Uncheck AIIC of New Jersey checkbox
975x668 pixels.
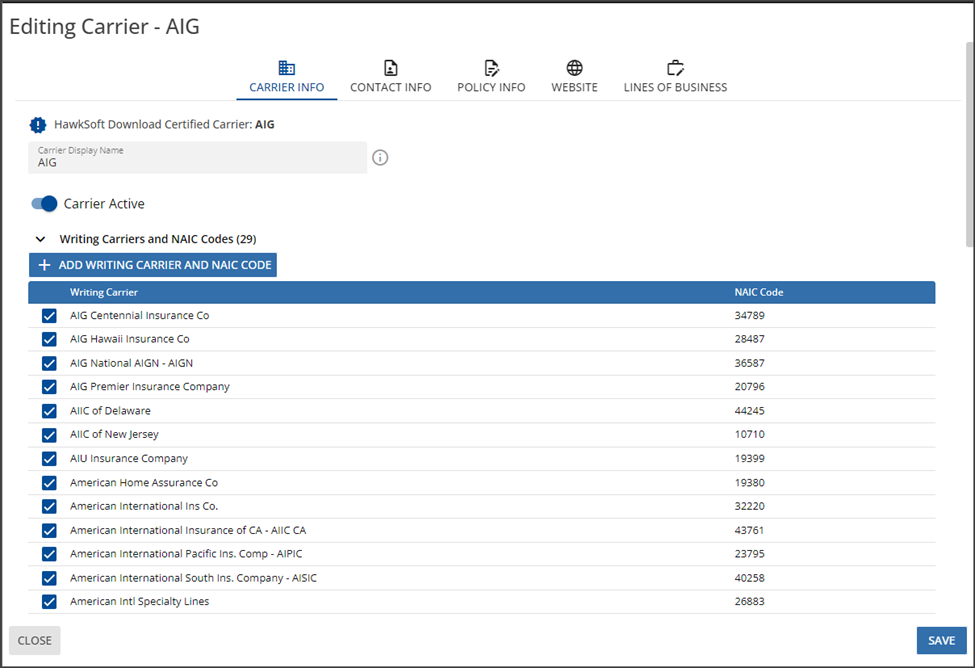pos(49,435)
